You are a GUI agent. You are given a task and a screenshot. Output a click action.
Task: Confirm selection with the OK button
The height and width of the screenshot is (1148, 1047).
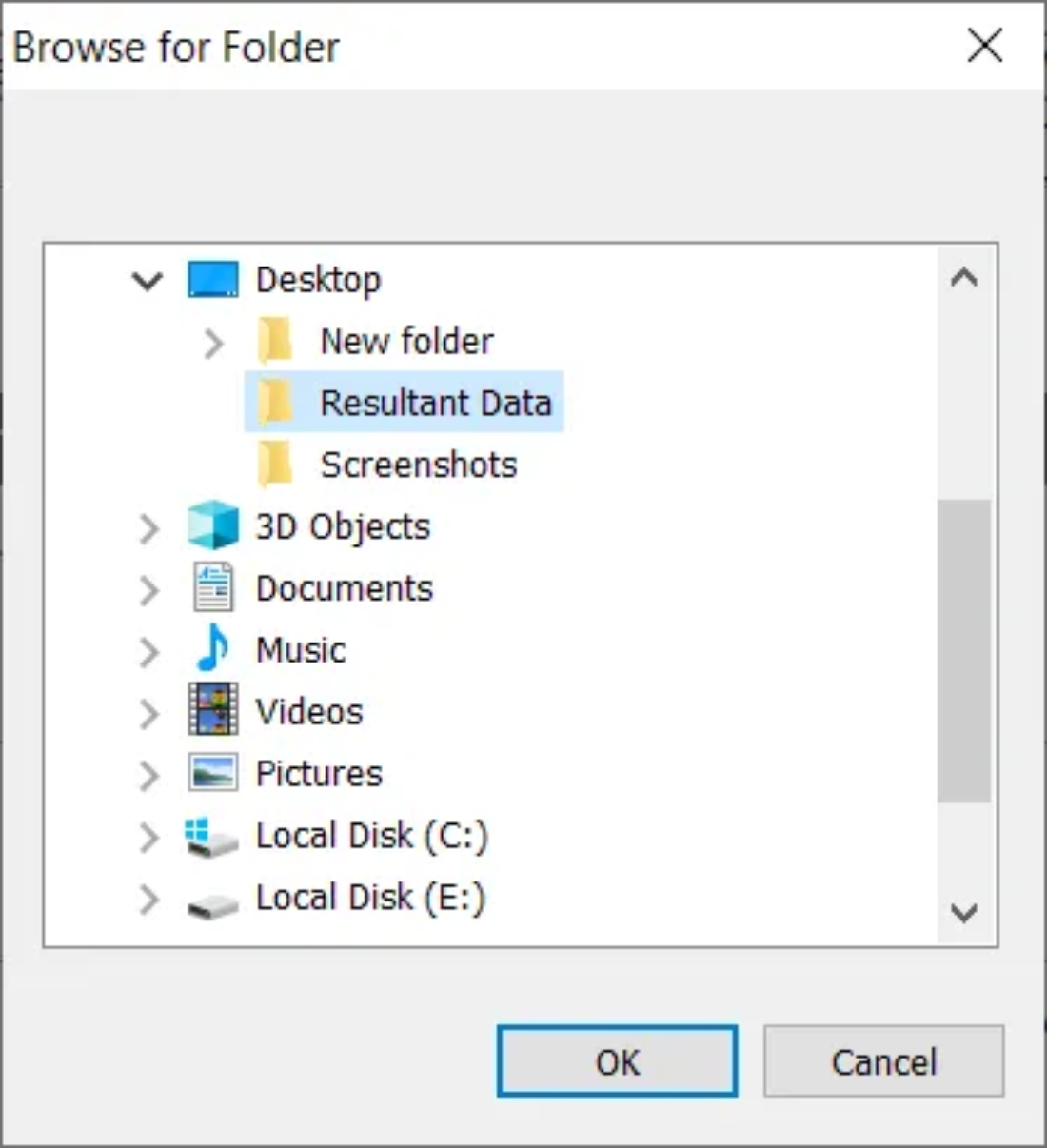(617, 1061)
